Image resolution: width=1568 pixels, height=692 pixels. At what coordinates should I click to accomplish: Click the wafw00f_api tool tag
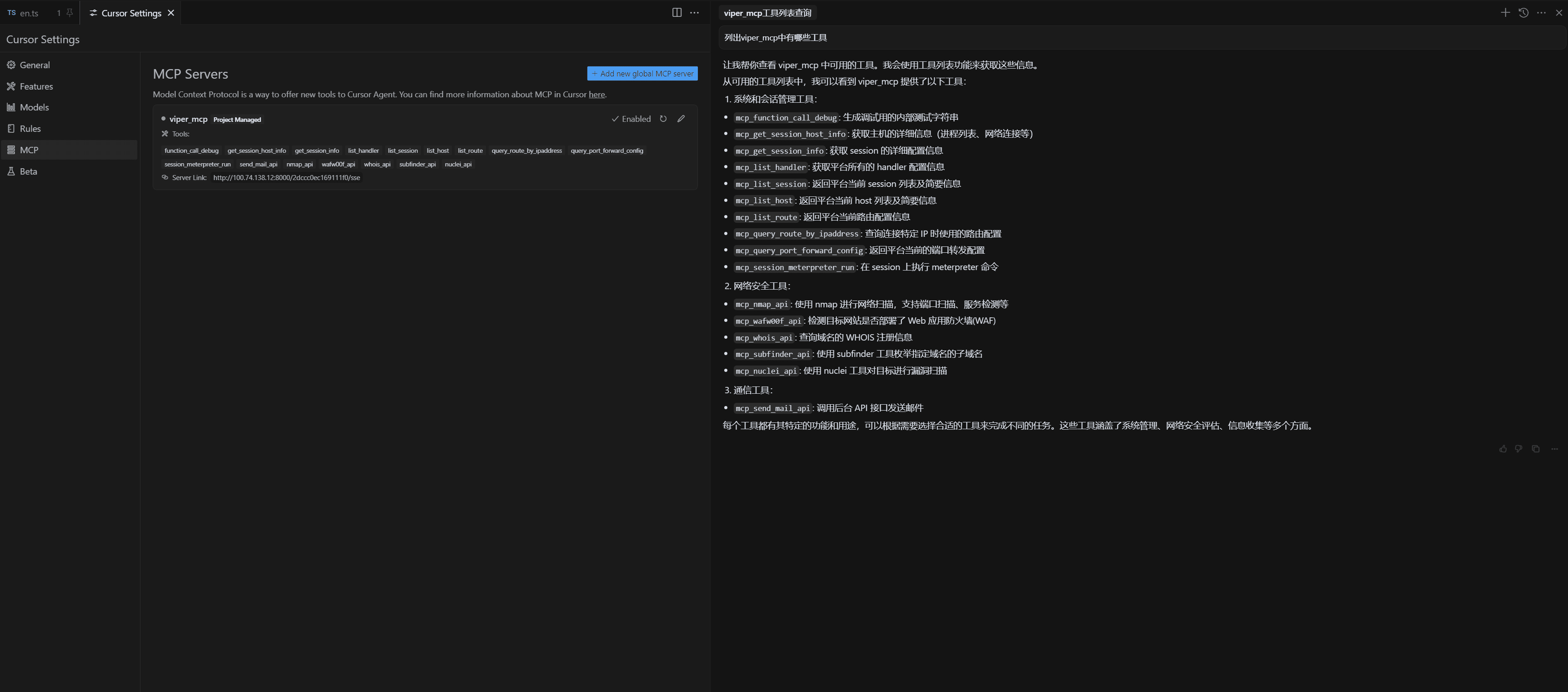338,164
